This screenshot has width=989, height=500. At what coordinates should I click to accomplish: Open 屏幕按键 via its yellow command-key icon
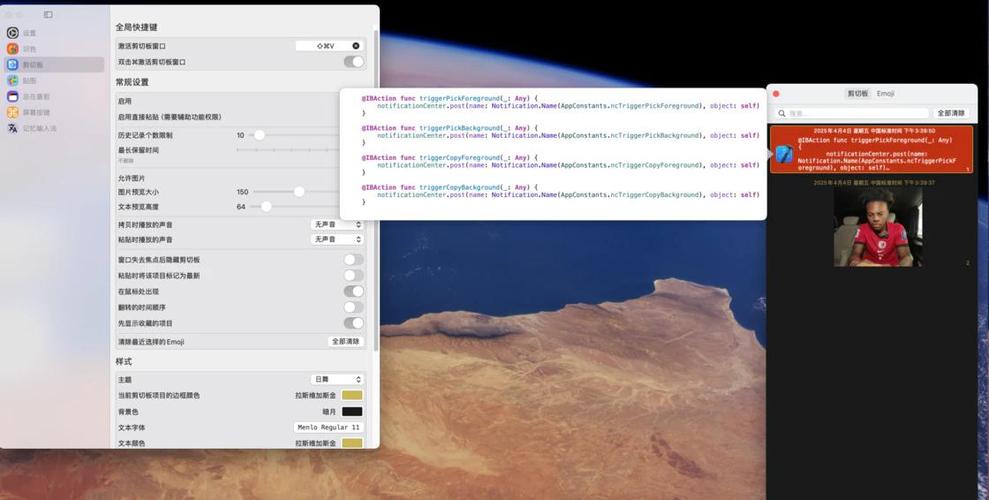point(13,112)
